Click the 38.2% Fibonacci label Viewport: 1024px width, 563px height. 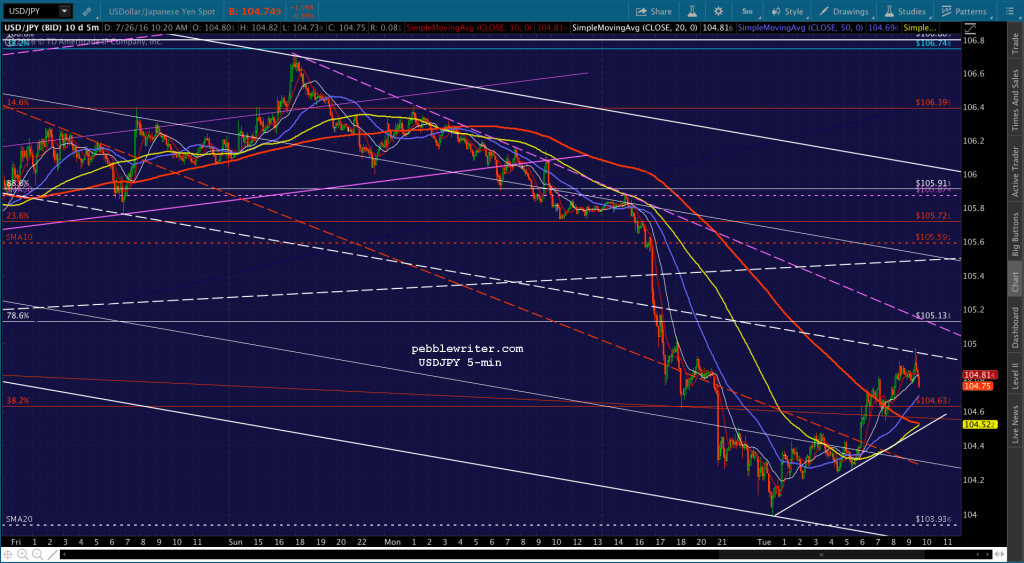click(18, 400)
